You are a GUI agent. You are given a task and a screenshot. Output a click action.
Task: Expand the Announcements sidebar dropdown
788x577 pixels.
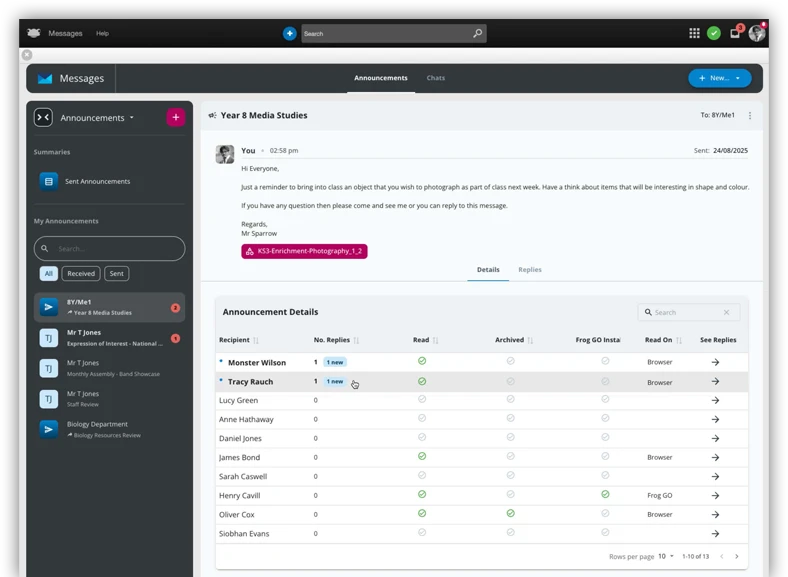click(x=131, y=118)
